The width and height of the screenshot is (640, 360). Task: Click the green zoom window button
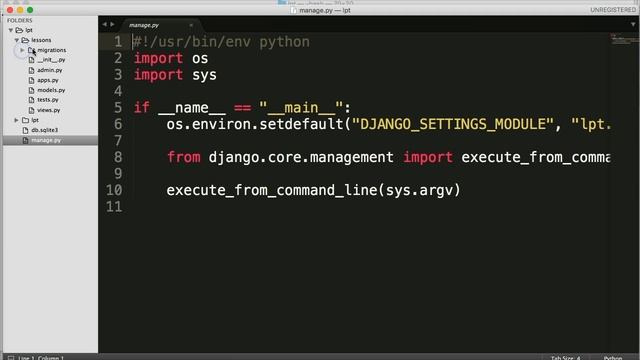coord(30,10)
